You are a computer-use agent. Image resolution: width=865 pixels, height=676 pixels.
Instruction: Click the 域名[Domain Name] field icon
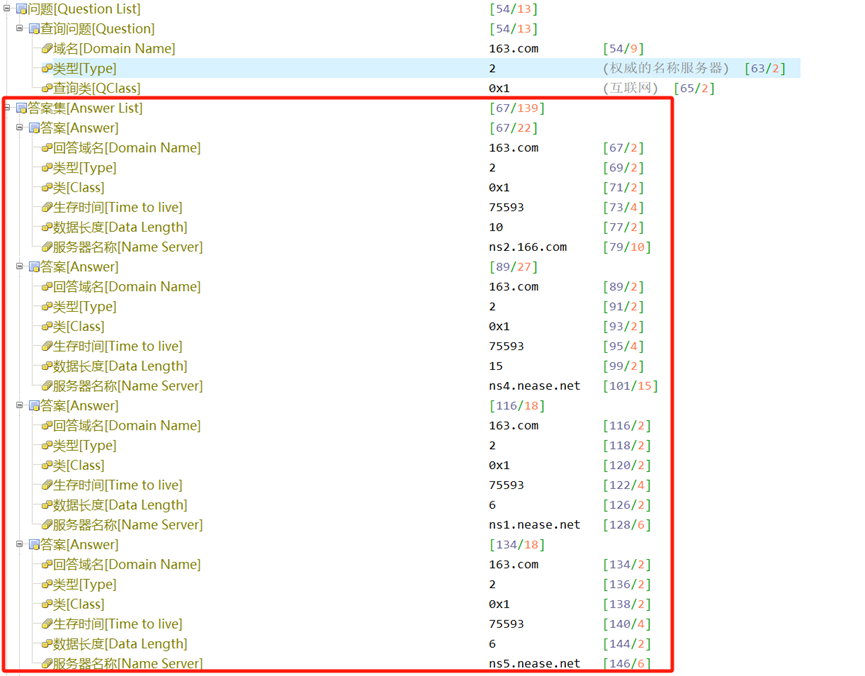47,49
